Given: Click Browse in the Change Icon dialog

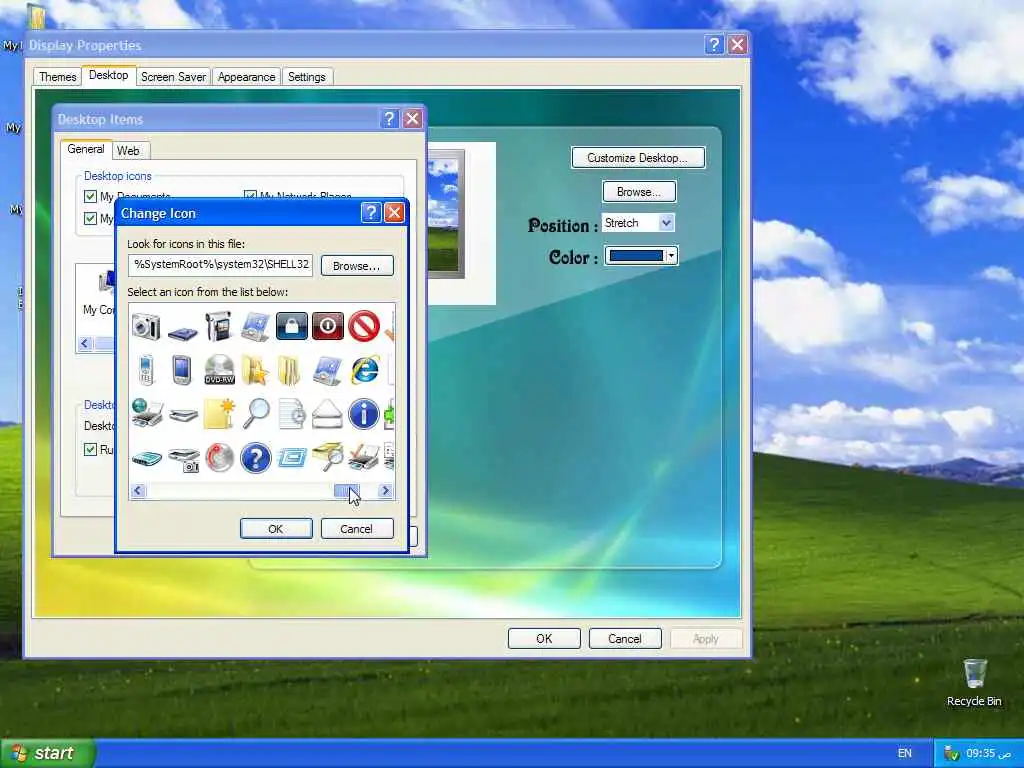Looking at the screenshot, I should click(x=357, y=266).
